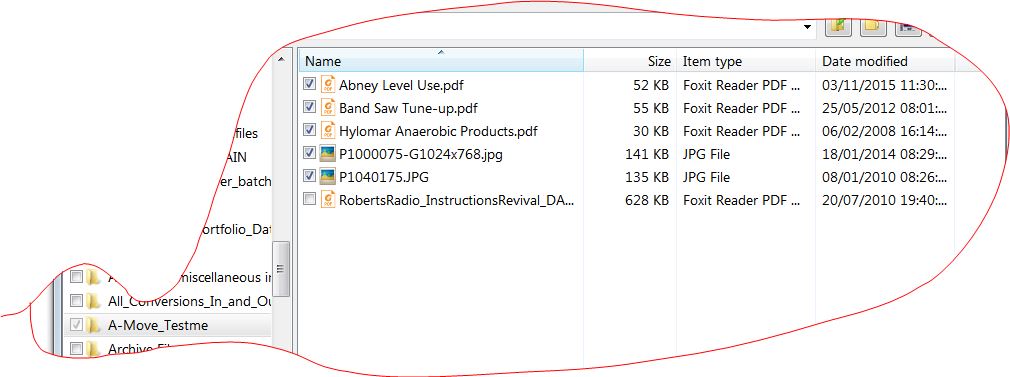Screen dimensions: 1010x377
Task: Click the new folder toolbar icon
Action: click(873, 26)
